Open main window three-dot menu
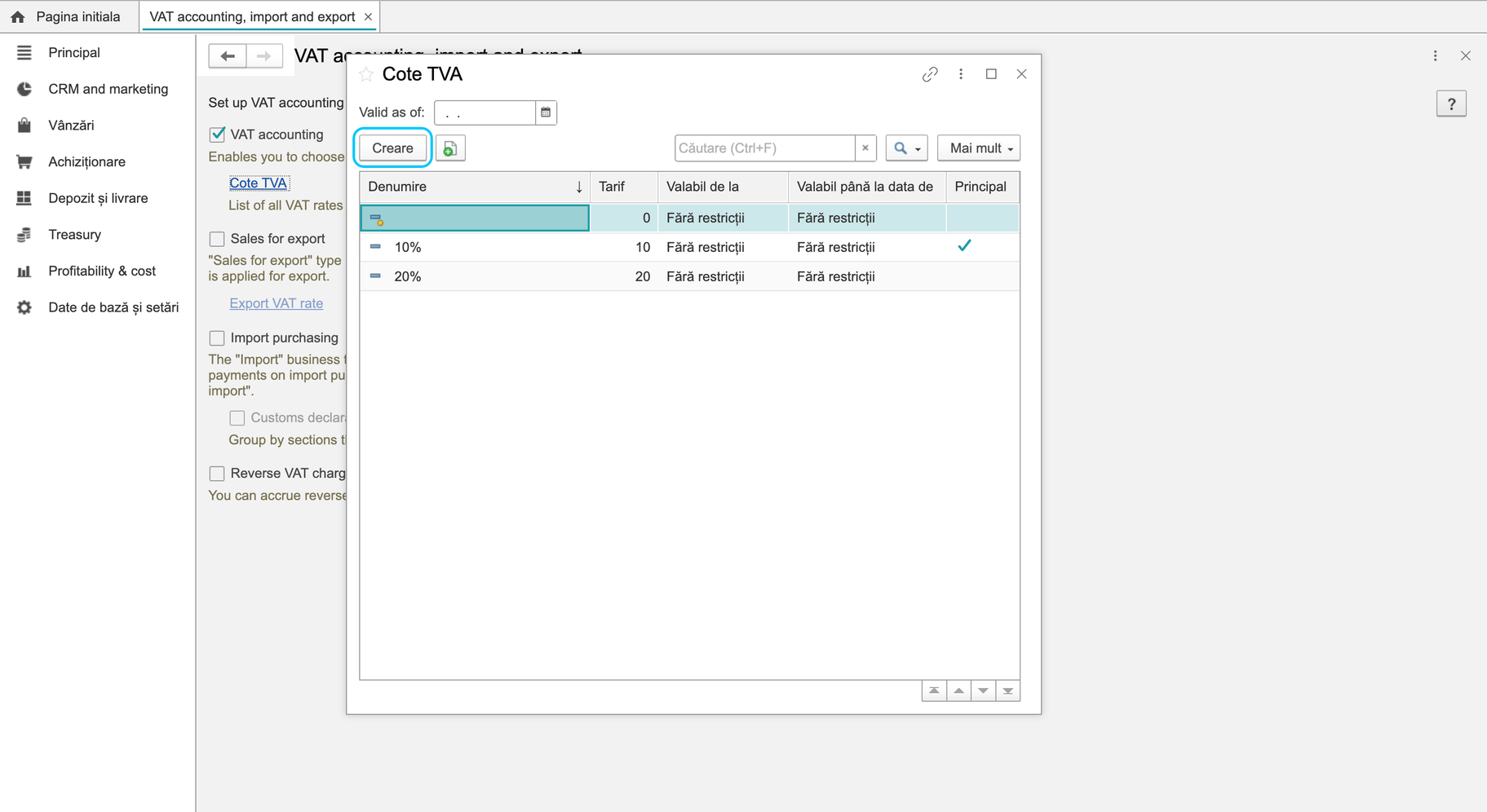This screenshot has height=812, width=1487. pos(1436,55)
